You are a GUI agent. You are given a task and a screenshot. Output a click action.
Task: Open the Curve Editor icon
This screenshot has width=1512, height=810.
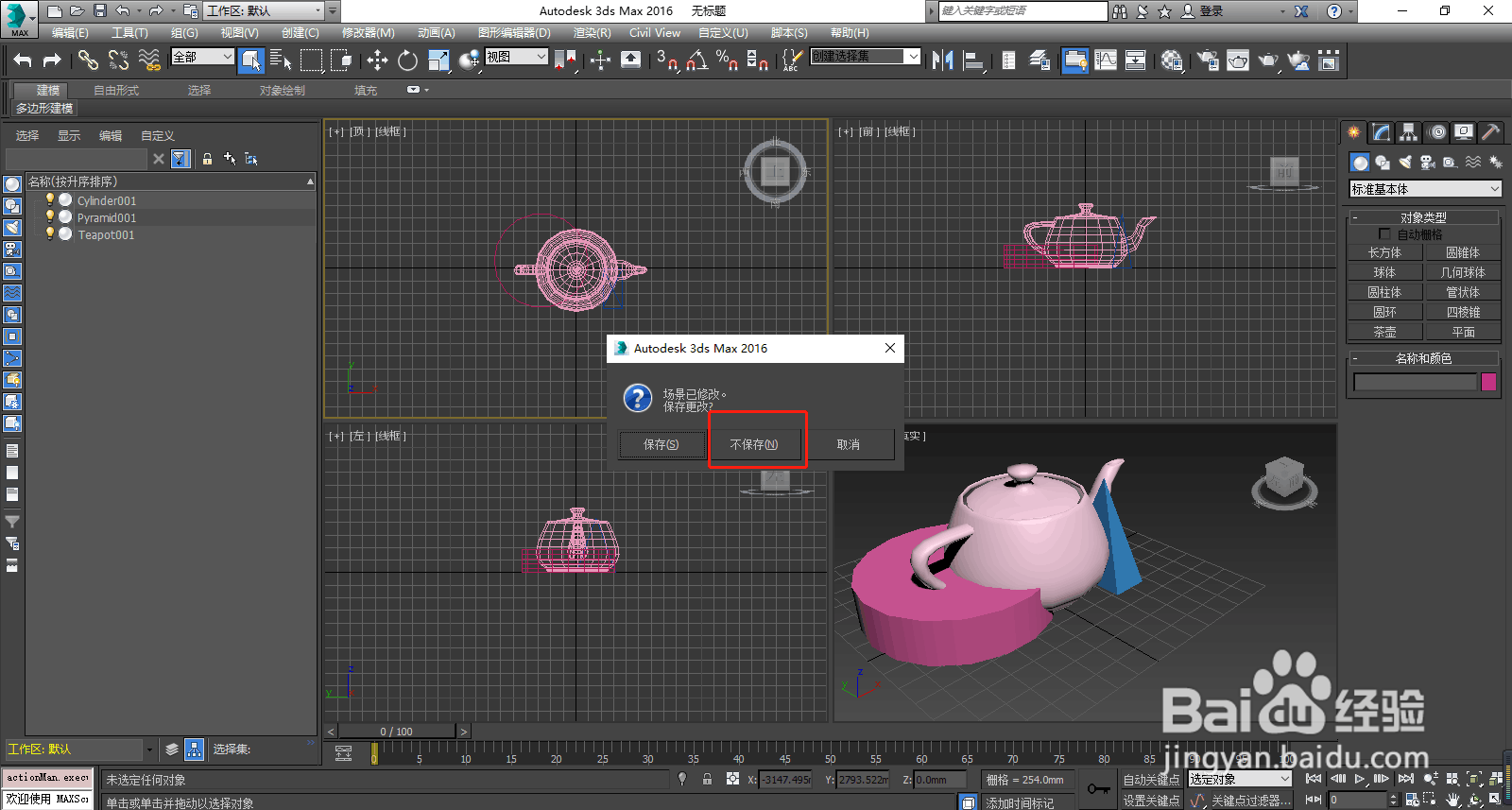click(1106, 60)
